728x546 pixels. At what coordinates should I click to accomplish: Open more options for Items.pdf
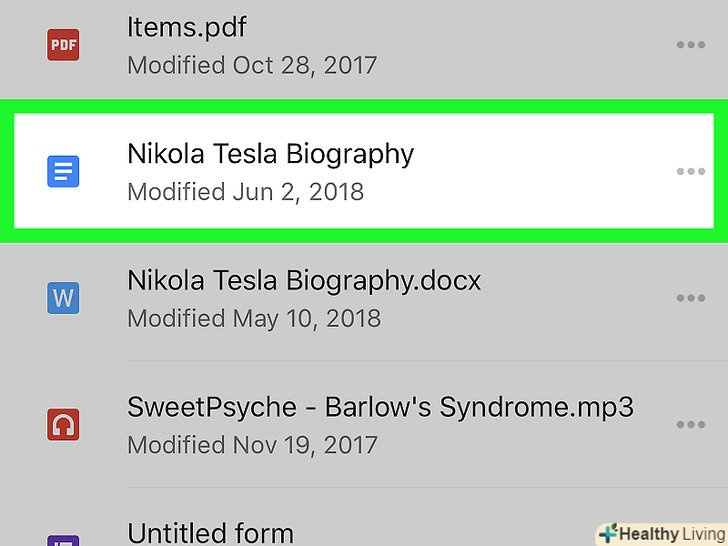[x=690, y=45]
